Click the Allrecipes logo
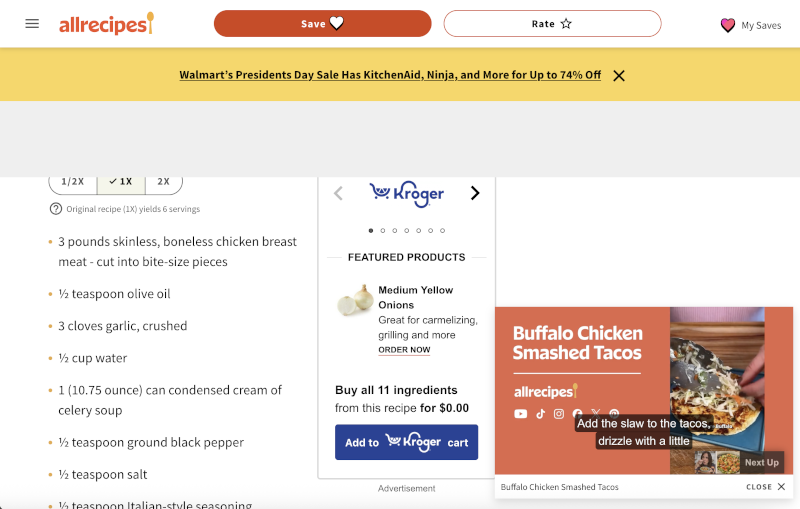This screenshot has height=509, width=800. pyautogui.click(x=106, y=24)
